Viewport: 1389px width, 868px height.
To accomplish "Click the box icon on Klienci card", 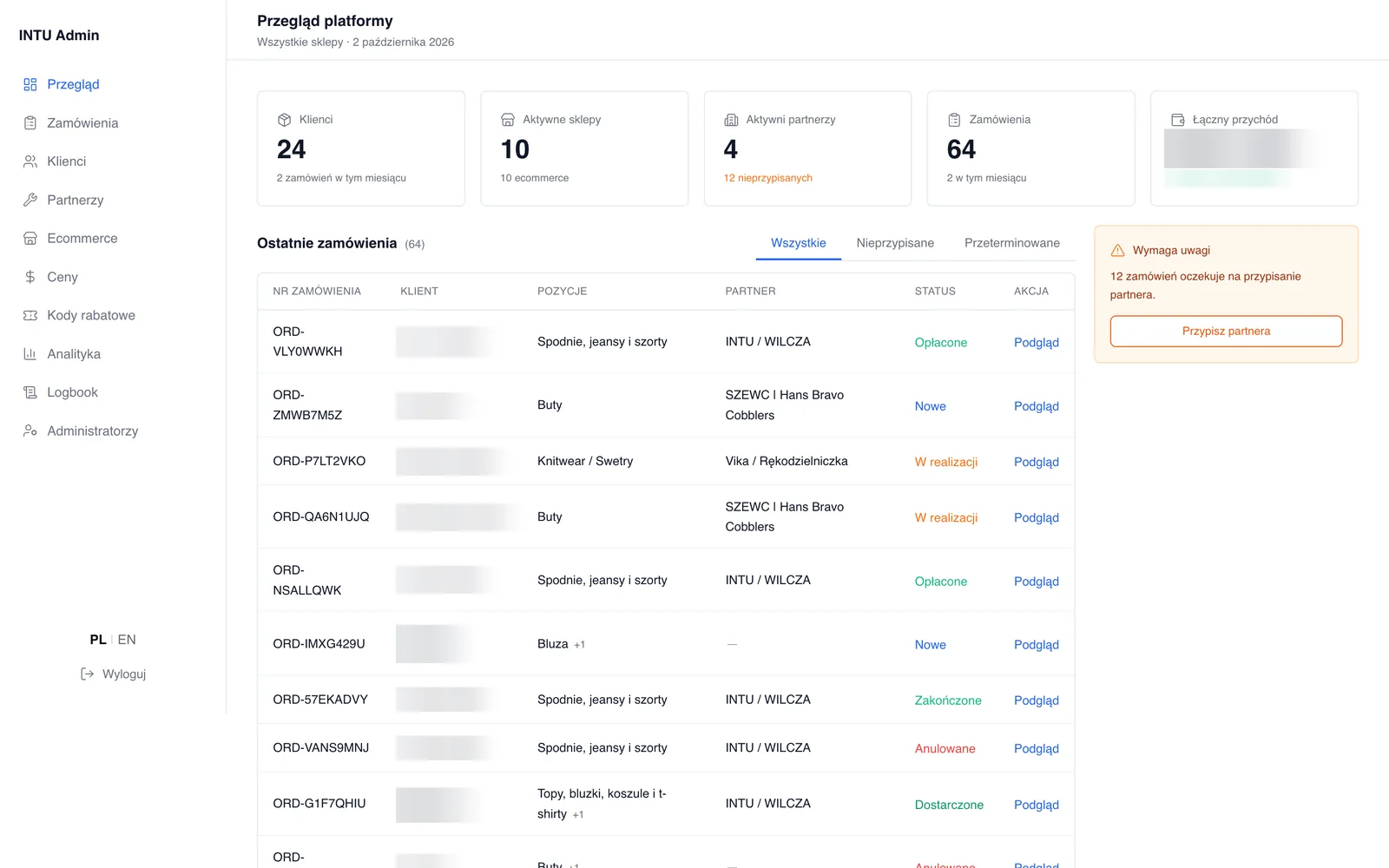I will (x=284, y=120).
